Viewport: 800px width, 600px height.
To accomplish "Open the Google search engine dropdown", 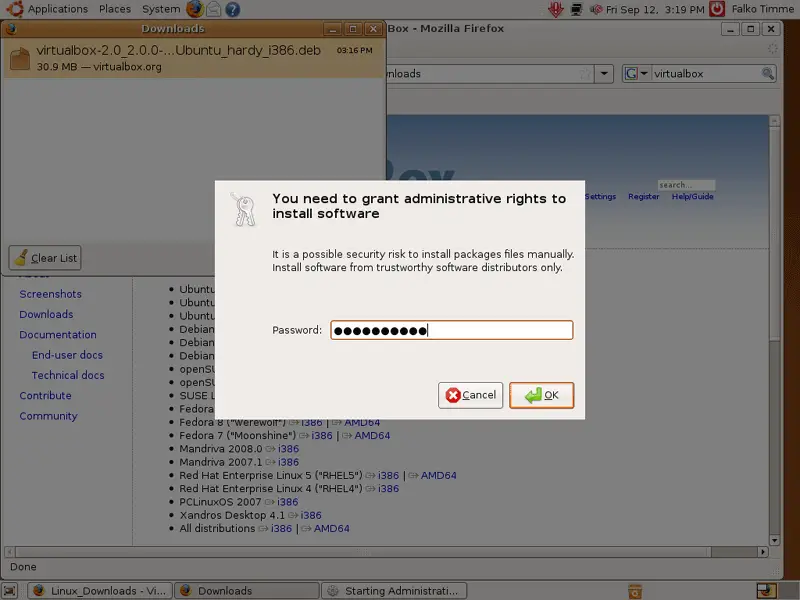I will click(x=636, y=73).
